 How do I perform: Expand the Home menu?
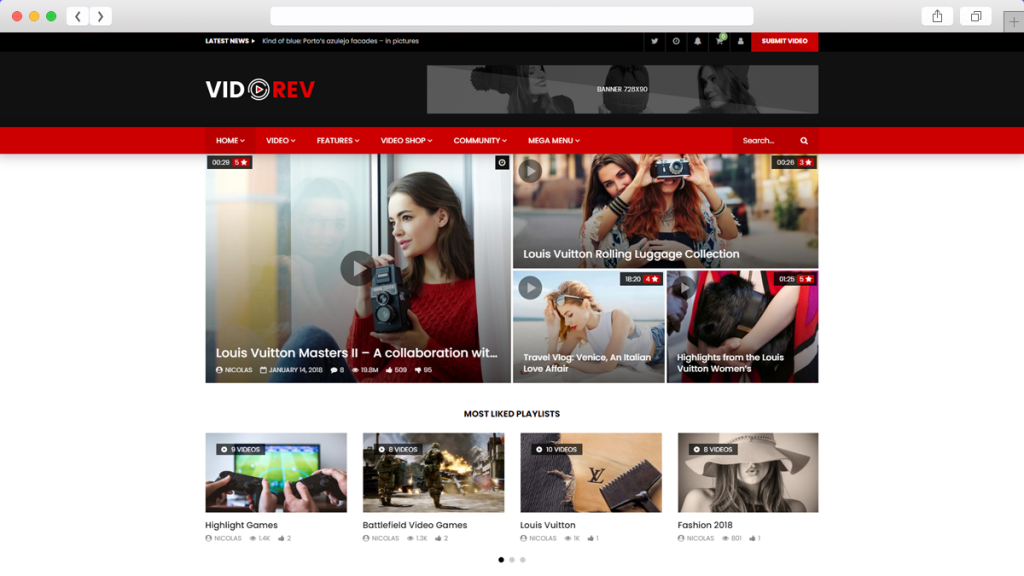230,140
